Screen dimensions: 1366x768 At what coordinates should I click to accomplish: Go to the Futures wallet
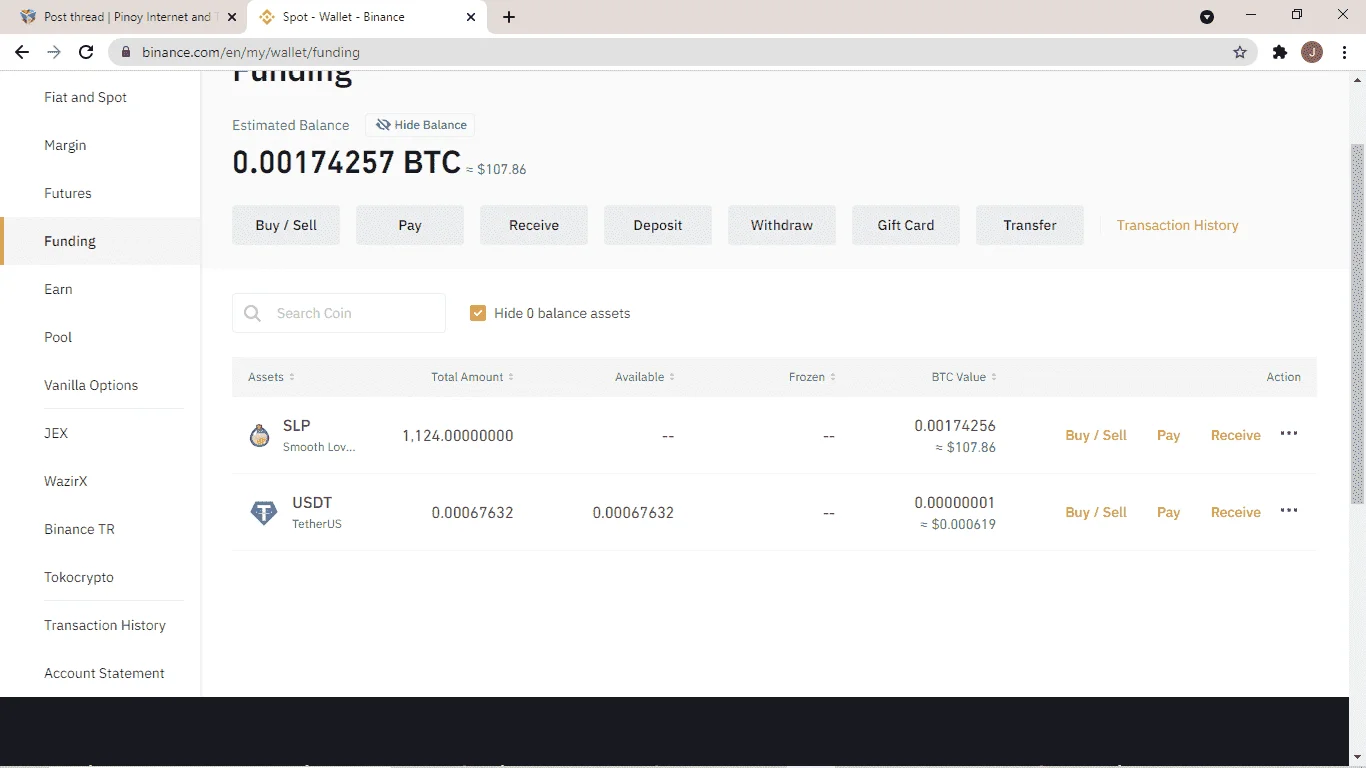68,193
